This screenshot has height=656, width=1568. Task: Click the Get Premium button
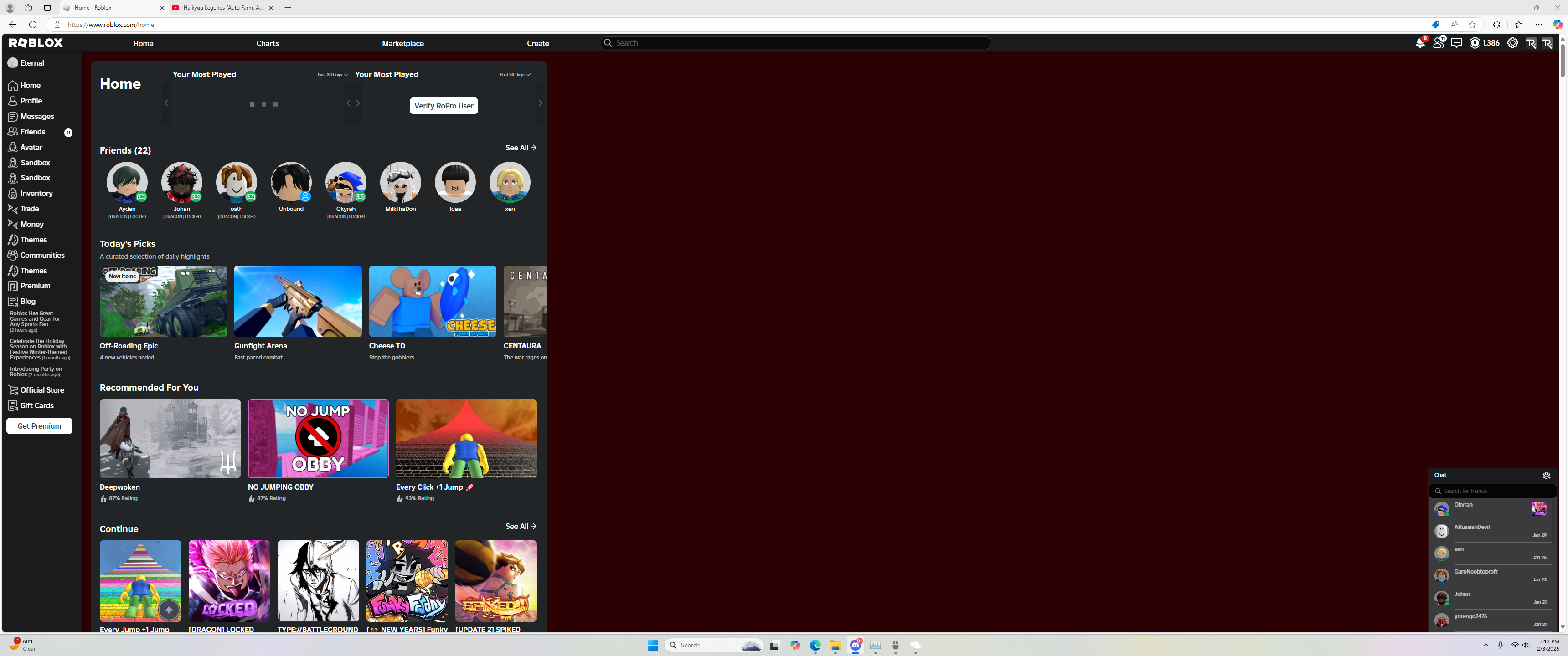40,426
